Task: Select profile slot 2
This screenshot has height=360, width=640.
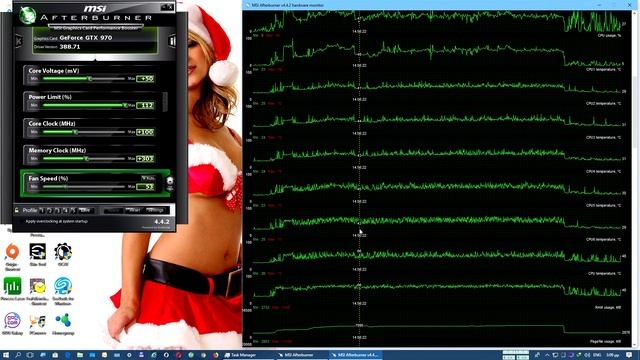Action: click(49, 210)
